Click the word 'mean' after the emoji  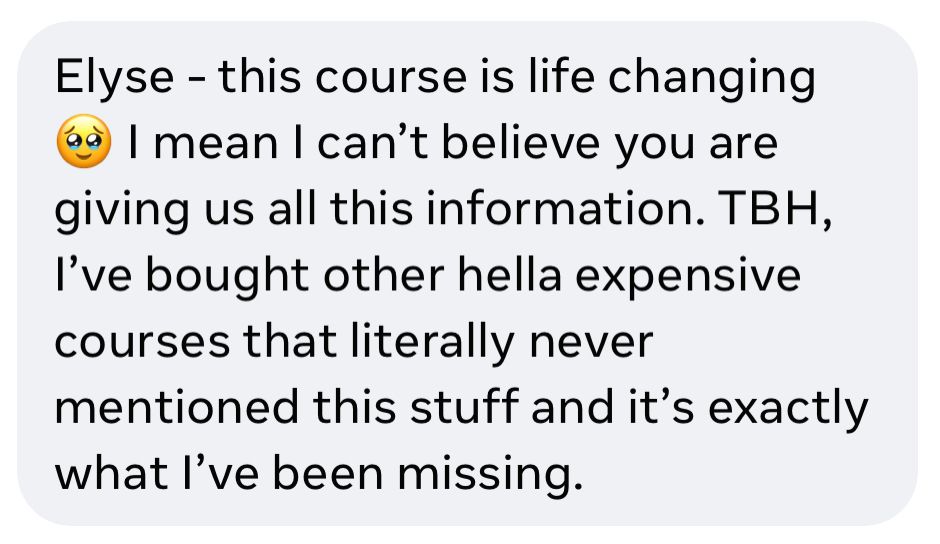point(216,146)
